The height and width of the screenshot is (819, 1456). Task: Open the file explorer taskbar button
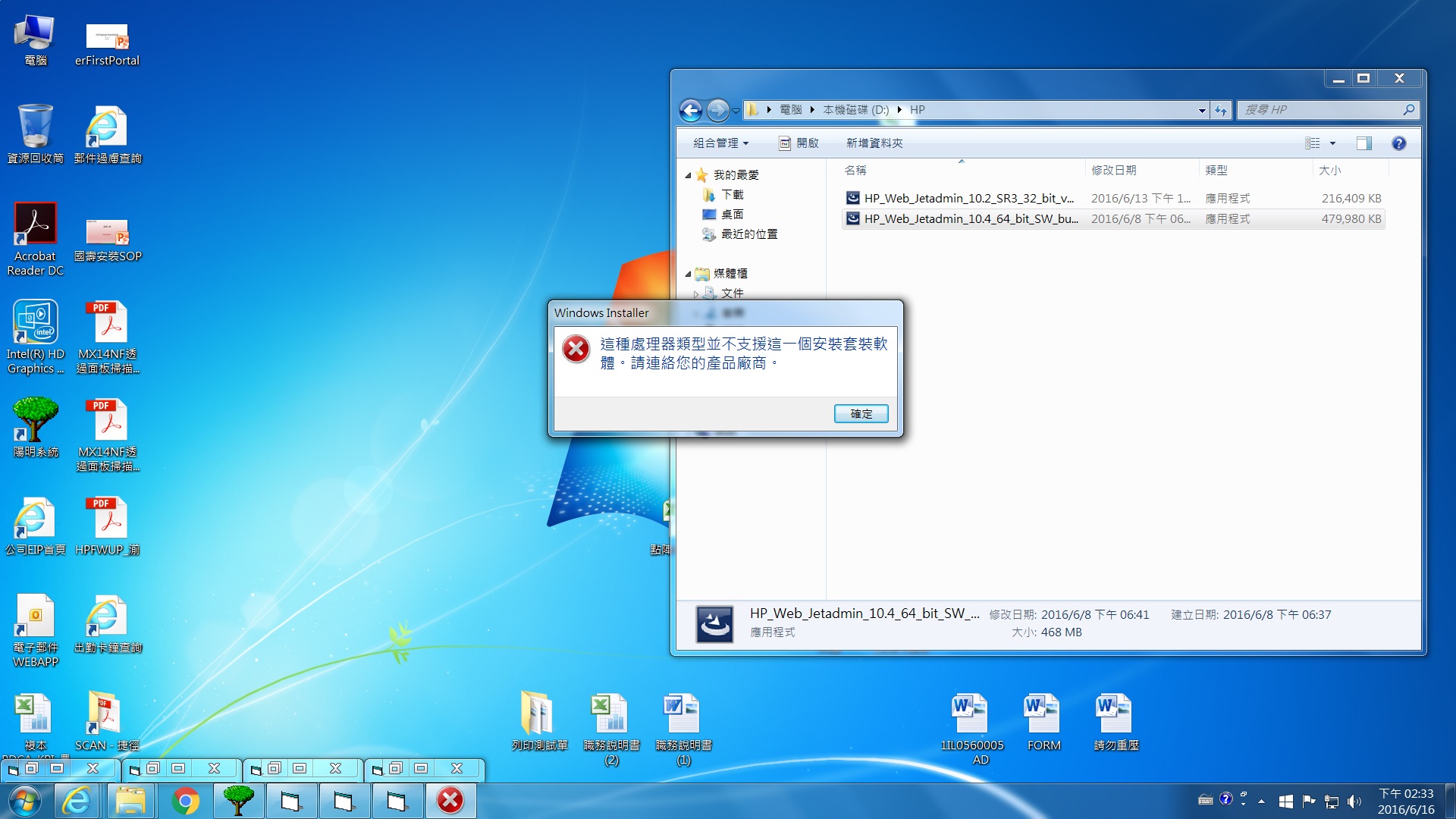point(130,801)
